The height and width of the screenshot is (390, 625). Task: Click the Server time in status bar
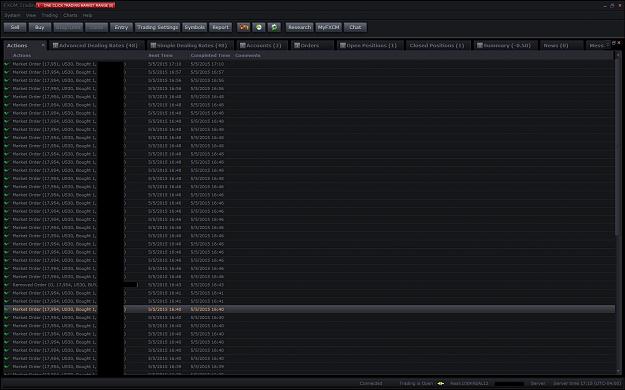[x=587, y=383]
